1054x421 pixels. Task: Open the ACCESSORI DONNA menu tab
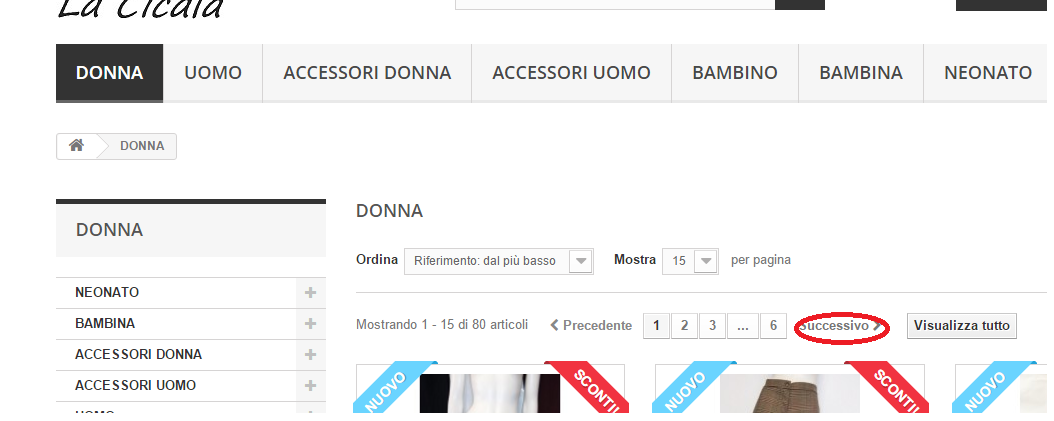367,73
